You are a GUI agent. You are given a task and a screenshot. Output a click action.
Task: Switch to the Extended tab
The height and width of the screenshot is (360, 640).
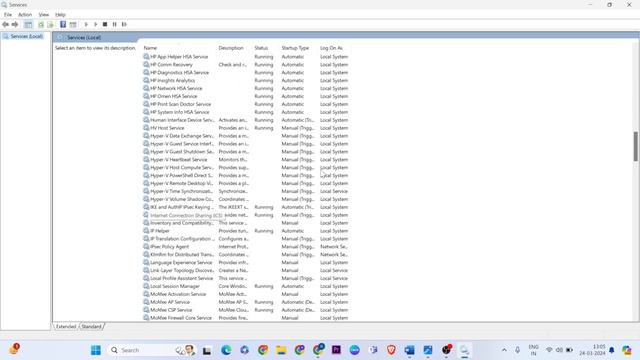(66, 327)
